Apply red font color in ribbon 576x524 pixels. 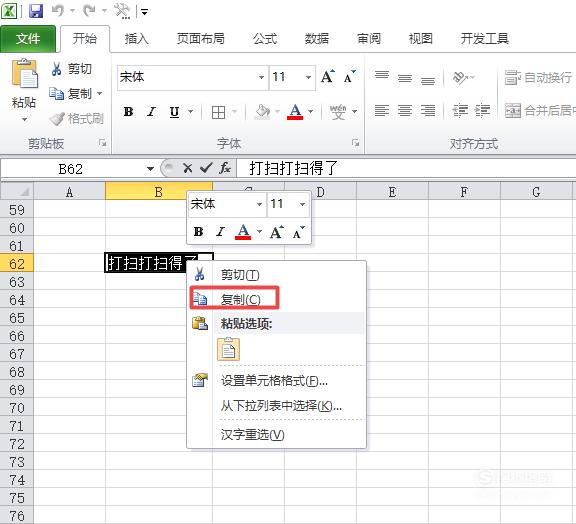pos(295,112)
